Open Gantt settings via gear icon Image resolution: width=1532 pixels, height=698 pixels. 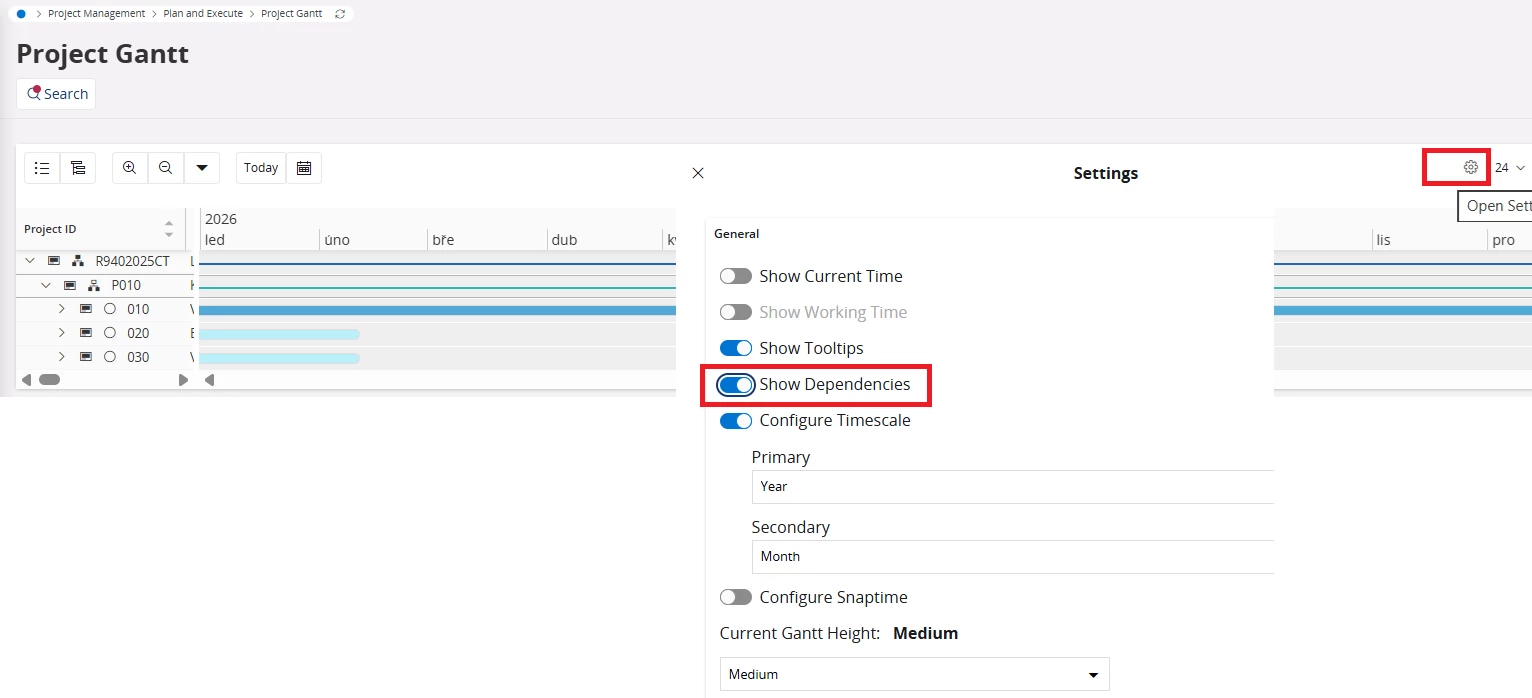[1470, 167]
